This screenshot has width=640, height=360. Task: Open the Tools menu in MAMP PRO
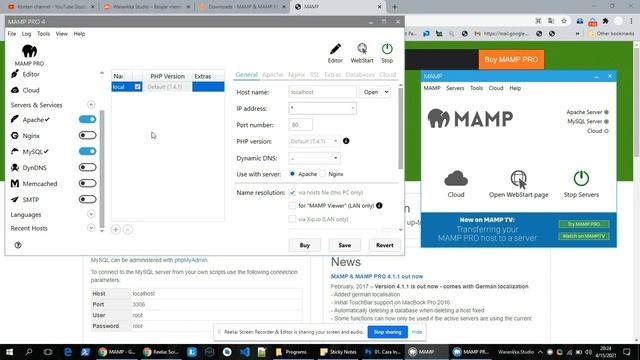(43, 33)
